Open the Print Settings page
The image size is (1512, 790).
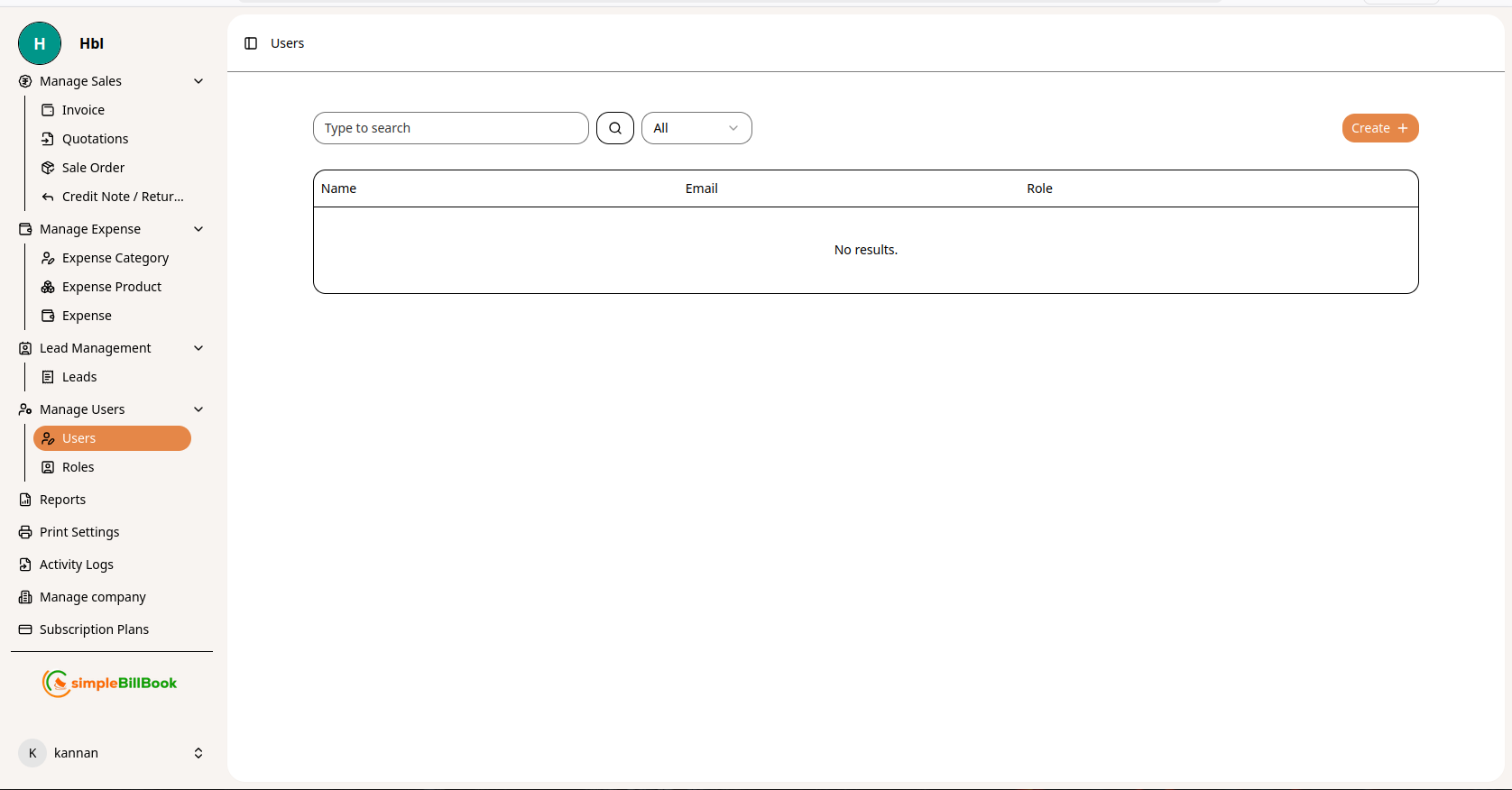[79, 532]
